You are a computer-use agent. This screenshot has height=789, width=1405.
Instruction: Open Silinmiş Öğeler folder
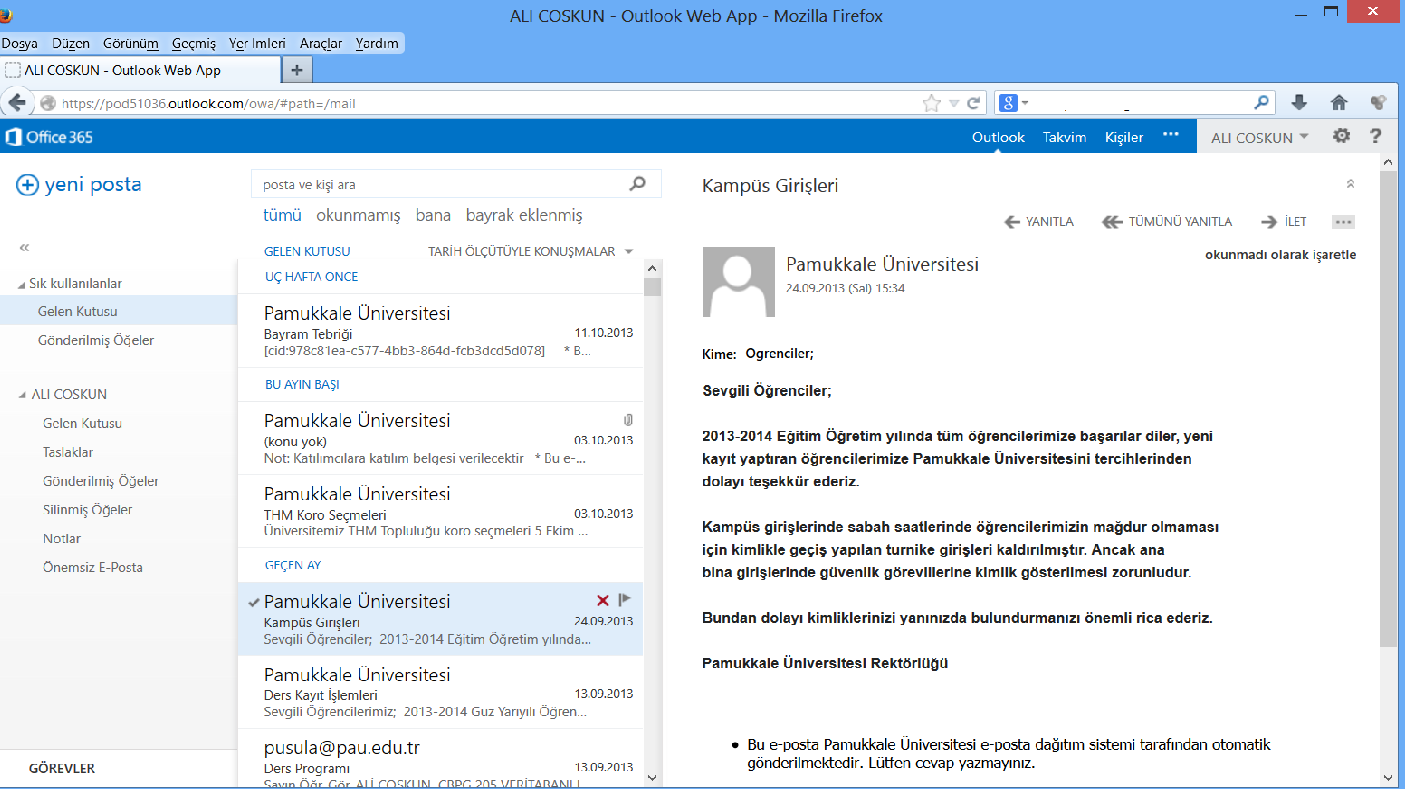click(x=88, y=509)
